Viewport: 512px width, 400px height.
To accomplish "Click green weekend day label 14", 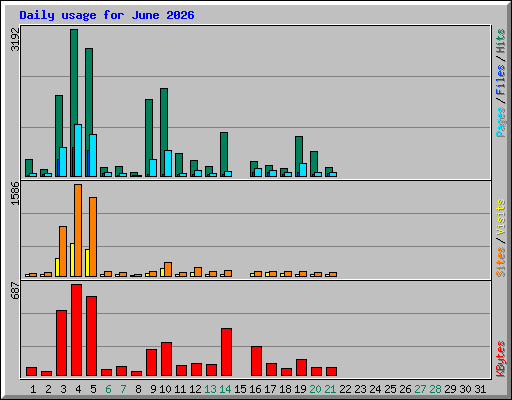I will 225,389.
